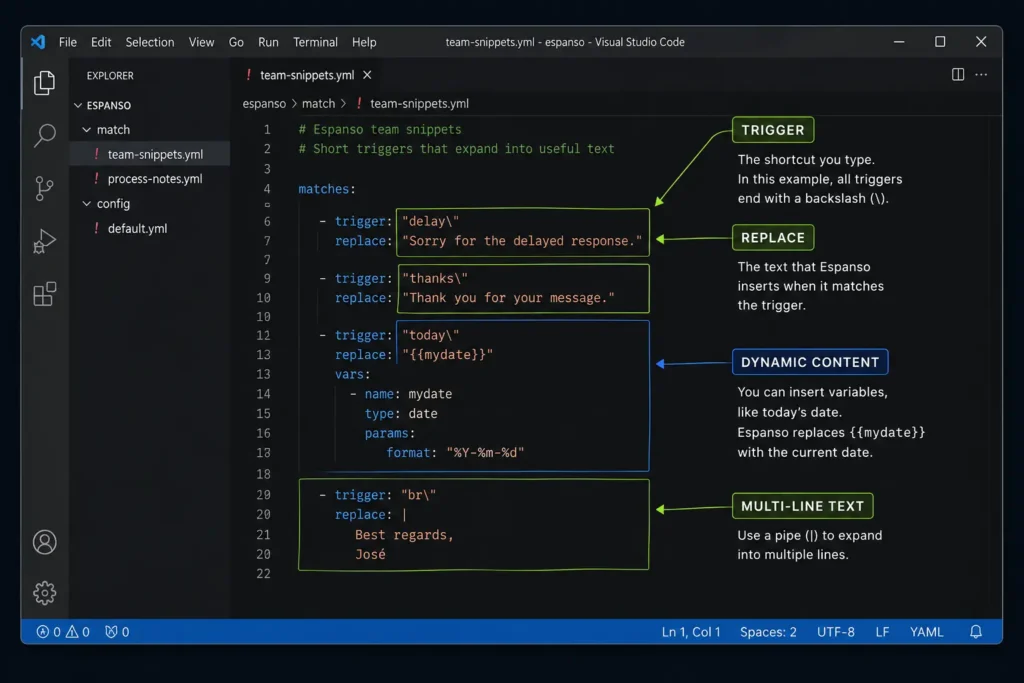The width and height of the screenshot is (1024, 683).
Task: Click the "br\" trigger string
Action: [x=419, y=495]
